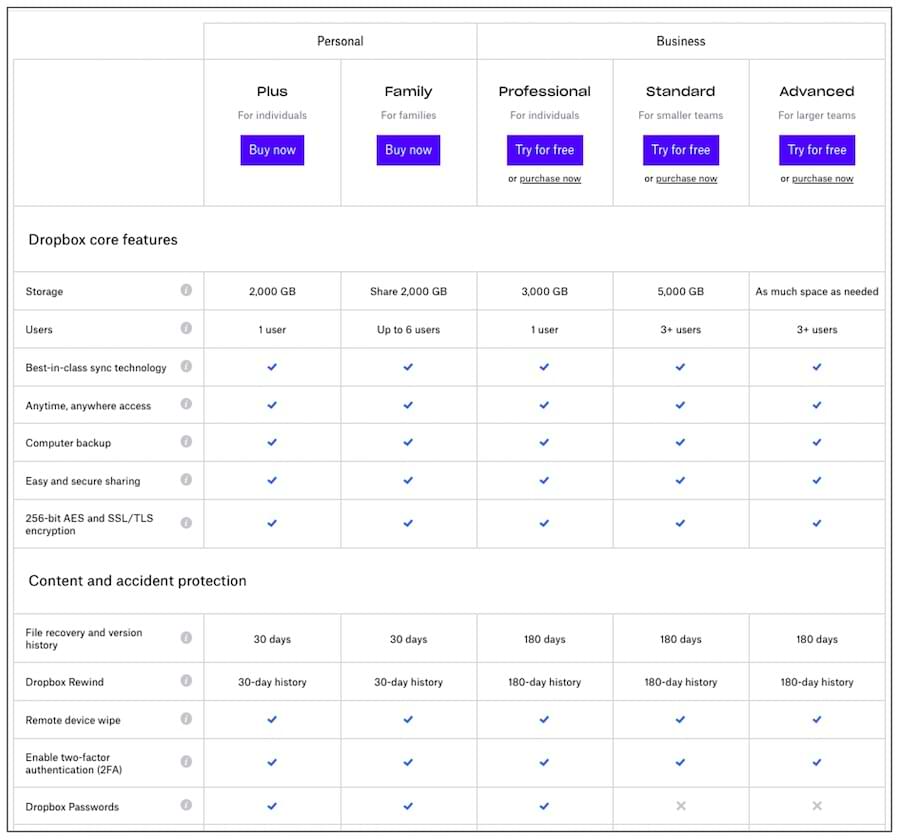Screen dimensions: 900x840
Task: Click the Advanced plan 180-day history cell
Action: point(817,682)
